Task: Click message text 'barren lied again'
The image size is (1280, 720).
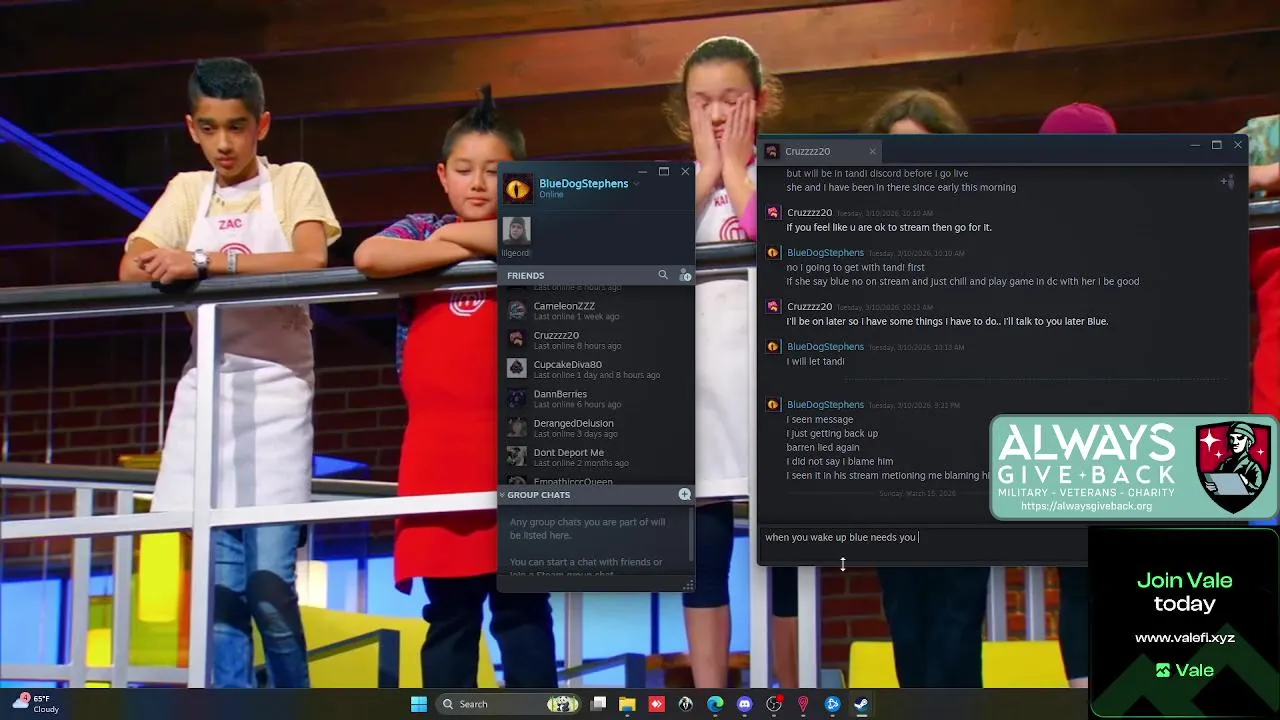Action: point(823,448)
